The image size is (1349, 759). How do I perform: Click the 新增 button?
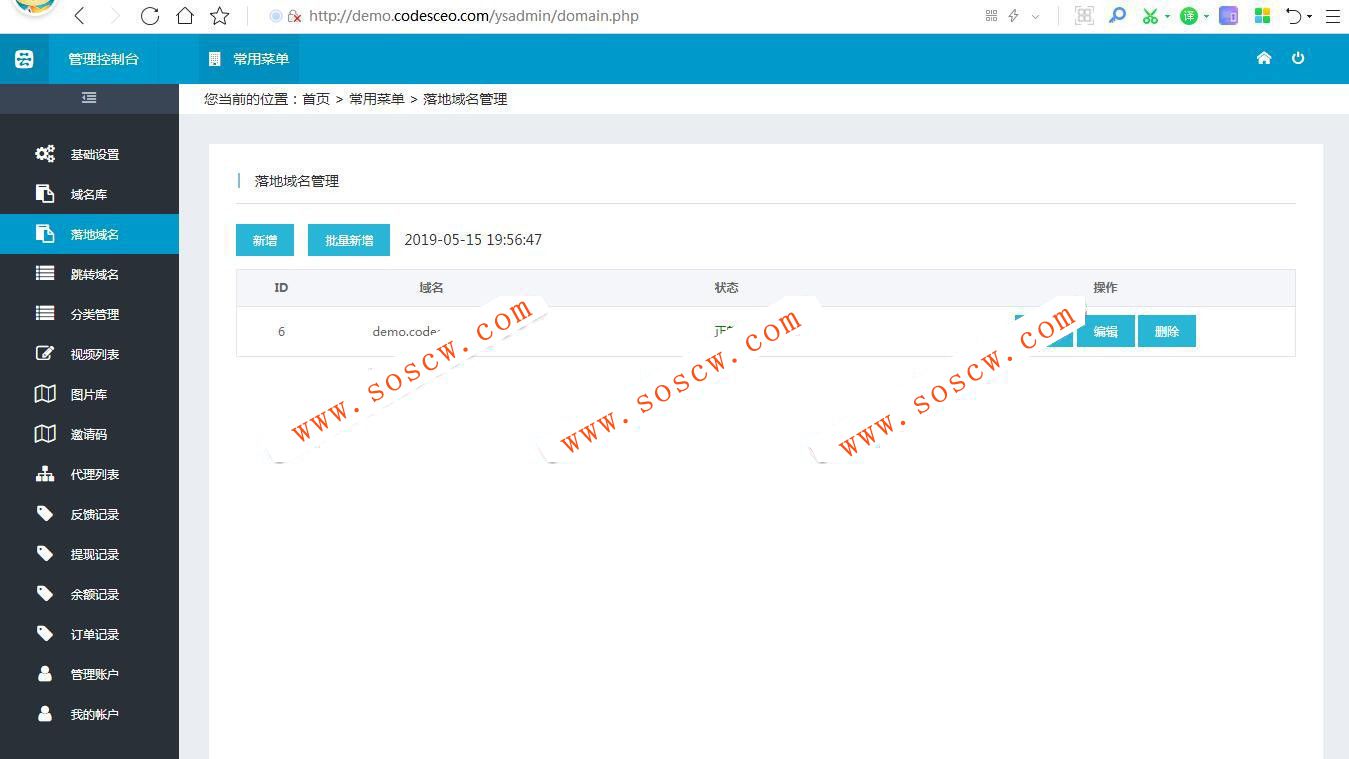tap(265, 240)
